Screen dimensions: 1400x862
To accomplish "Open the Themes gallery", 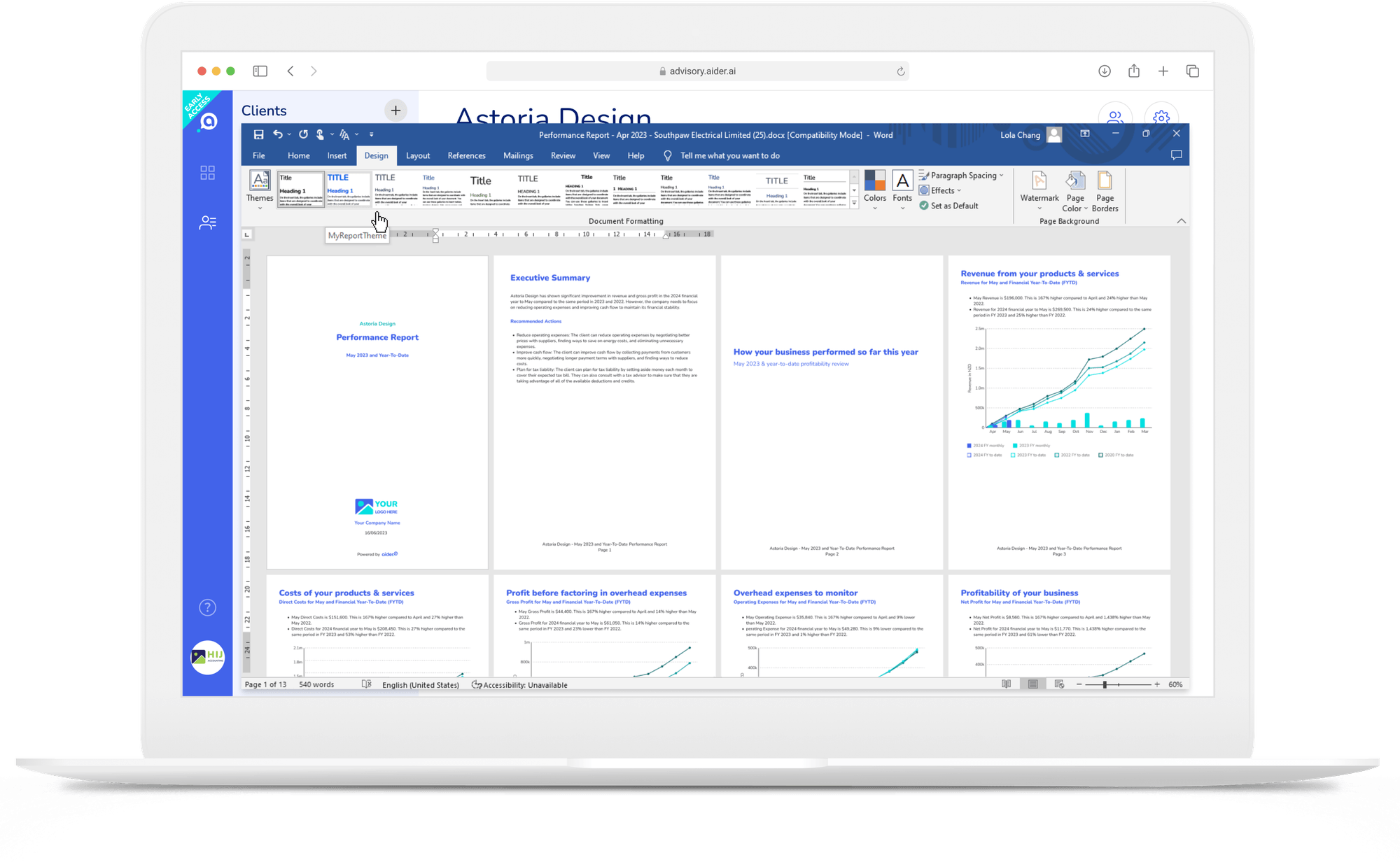I will (259, 189).
